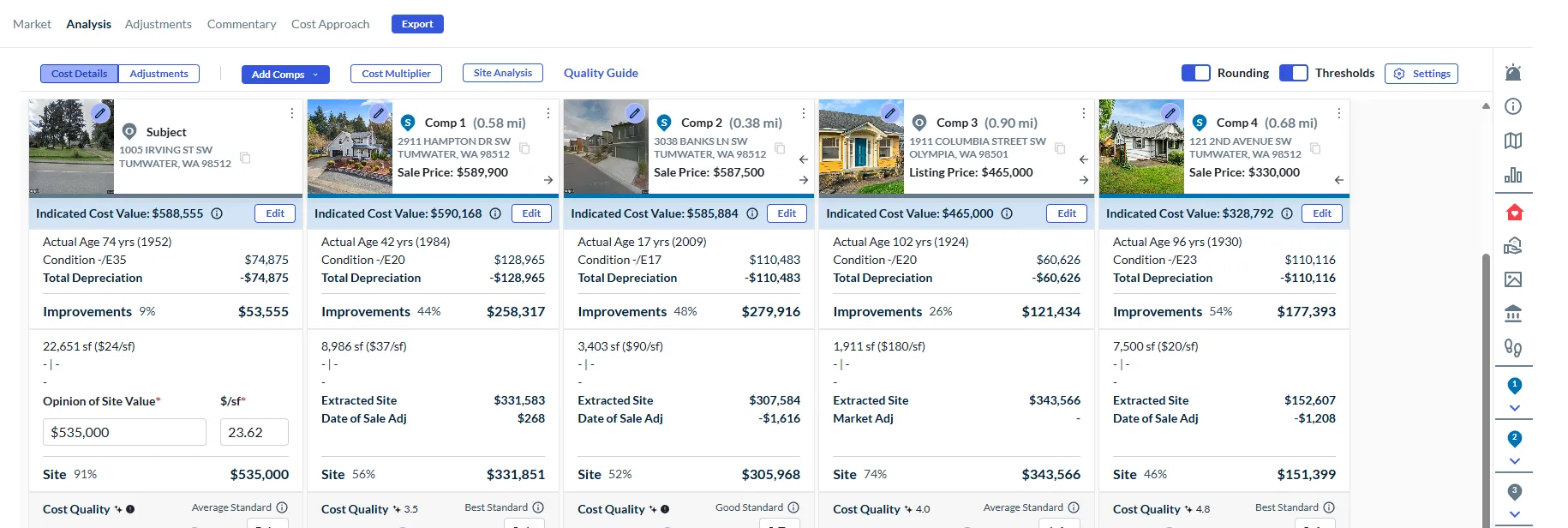Open the Comp 2 three-dot menu

(x=803, y=113)
